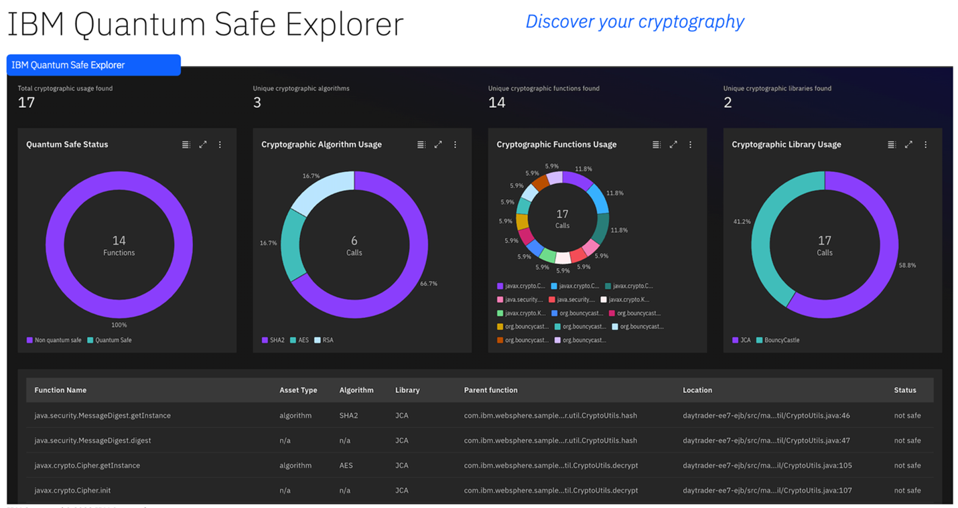This screenshot has height=508, width=958.
Task: Sort table by Status column header
Action: point(905,390)
